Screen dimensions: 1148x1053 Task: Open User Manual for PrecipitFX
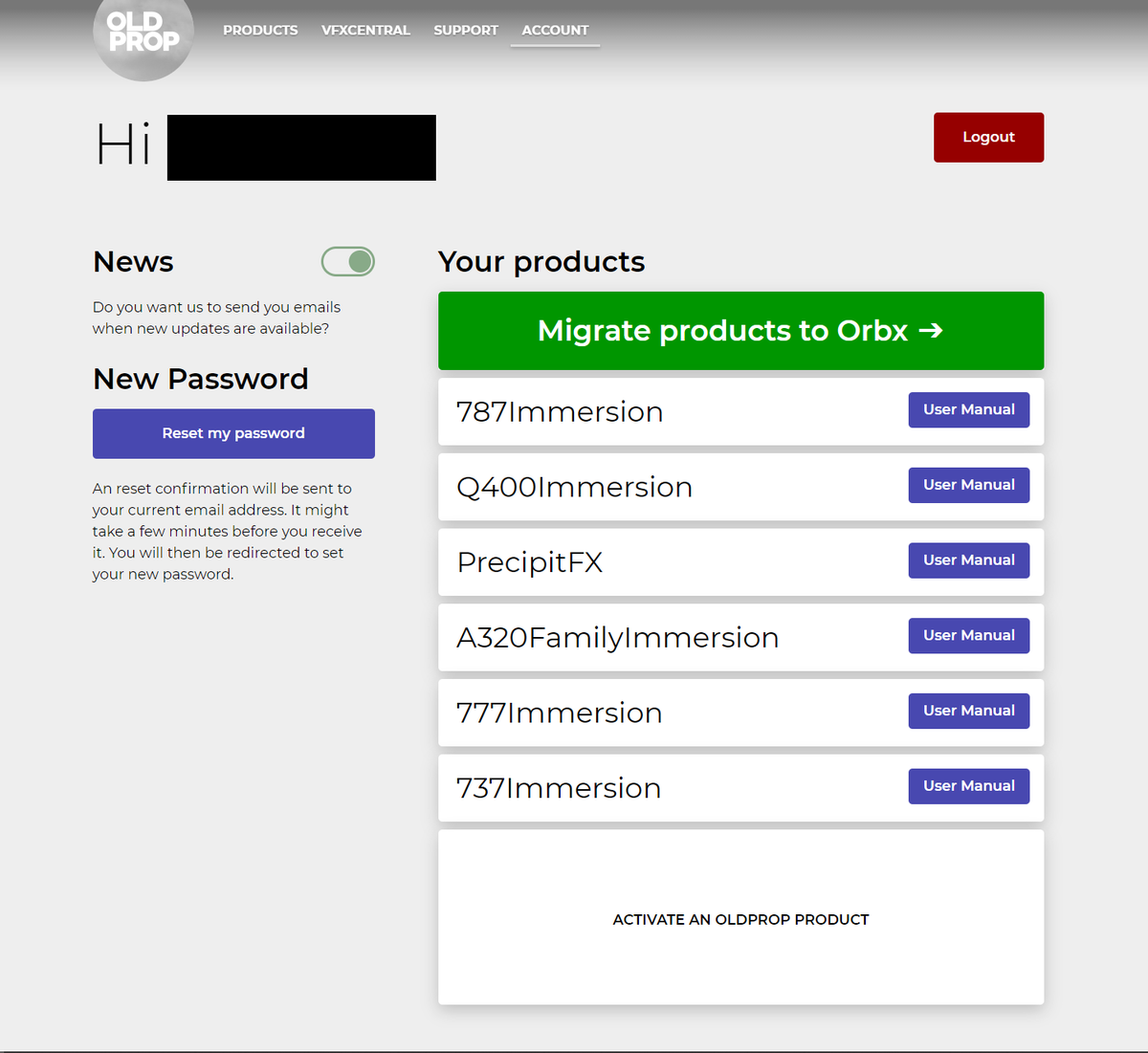pyautogui.click(x=968, y=560)
